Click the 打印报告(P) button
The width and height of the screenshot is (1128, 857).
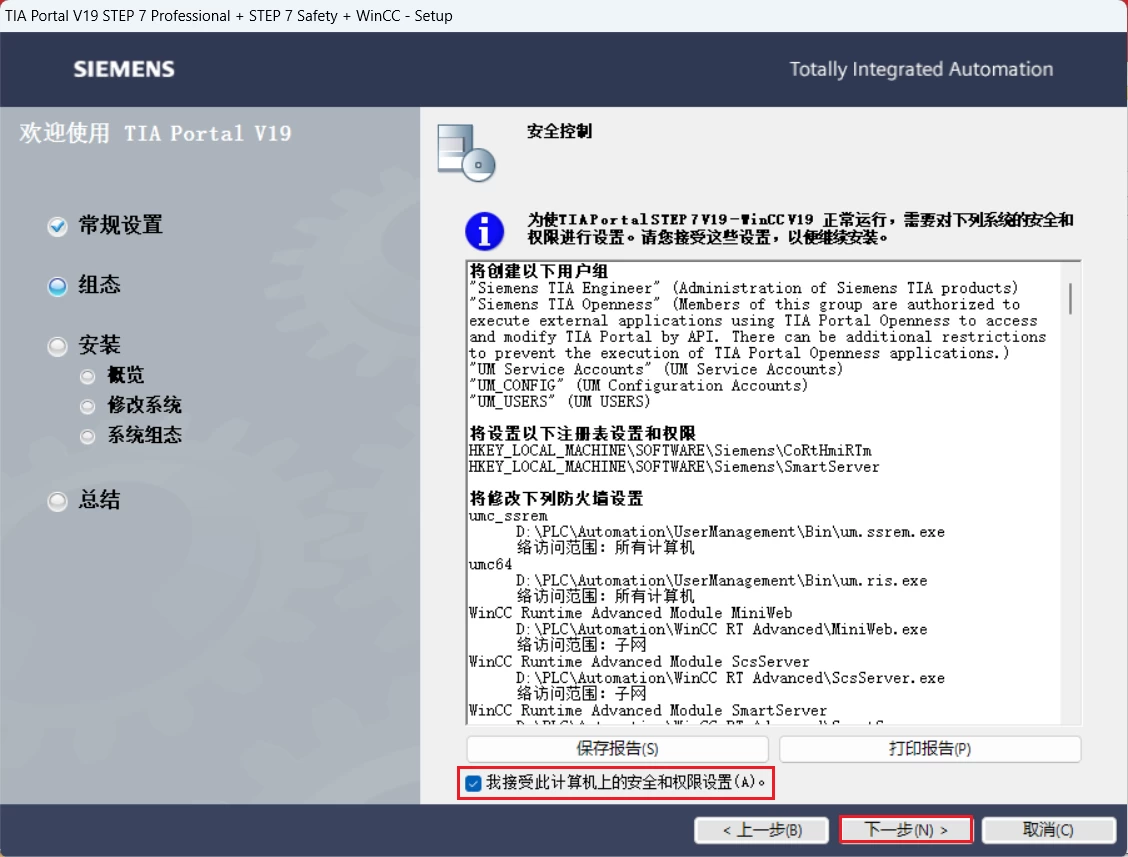929,748
